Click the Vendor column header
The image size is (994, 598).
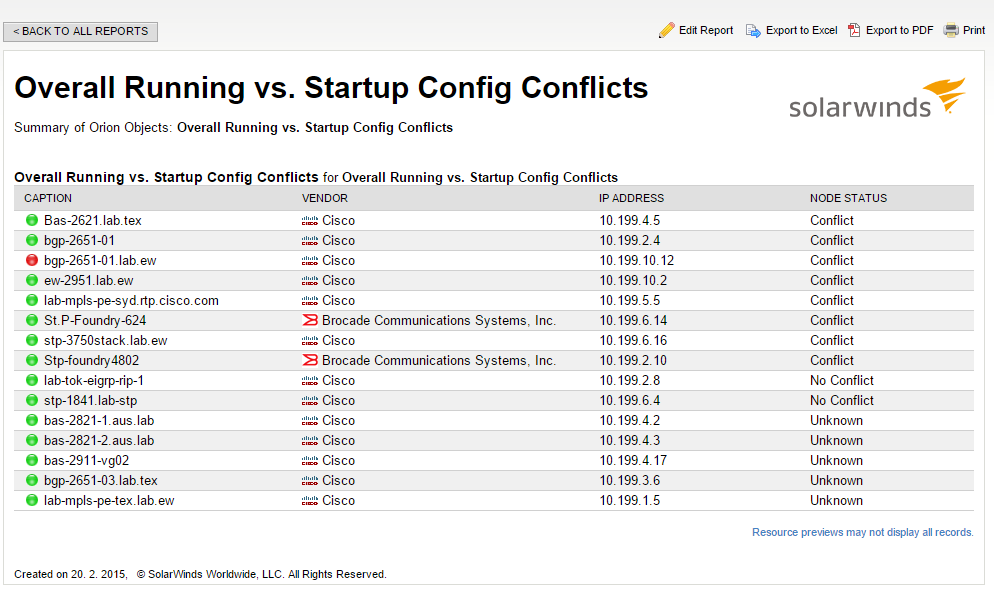pyautogui.click(x=325, y=198)
